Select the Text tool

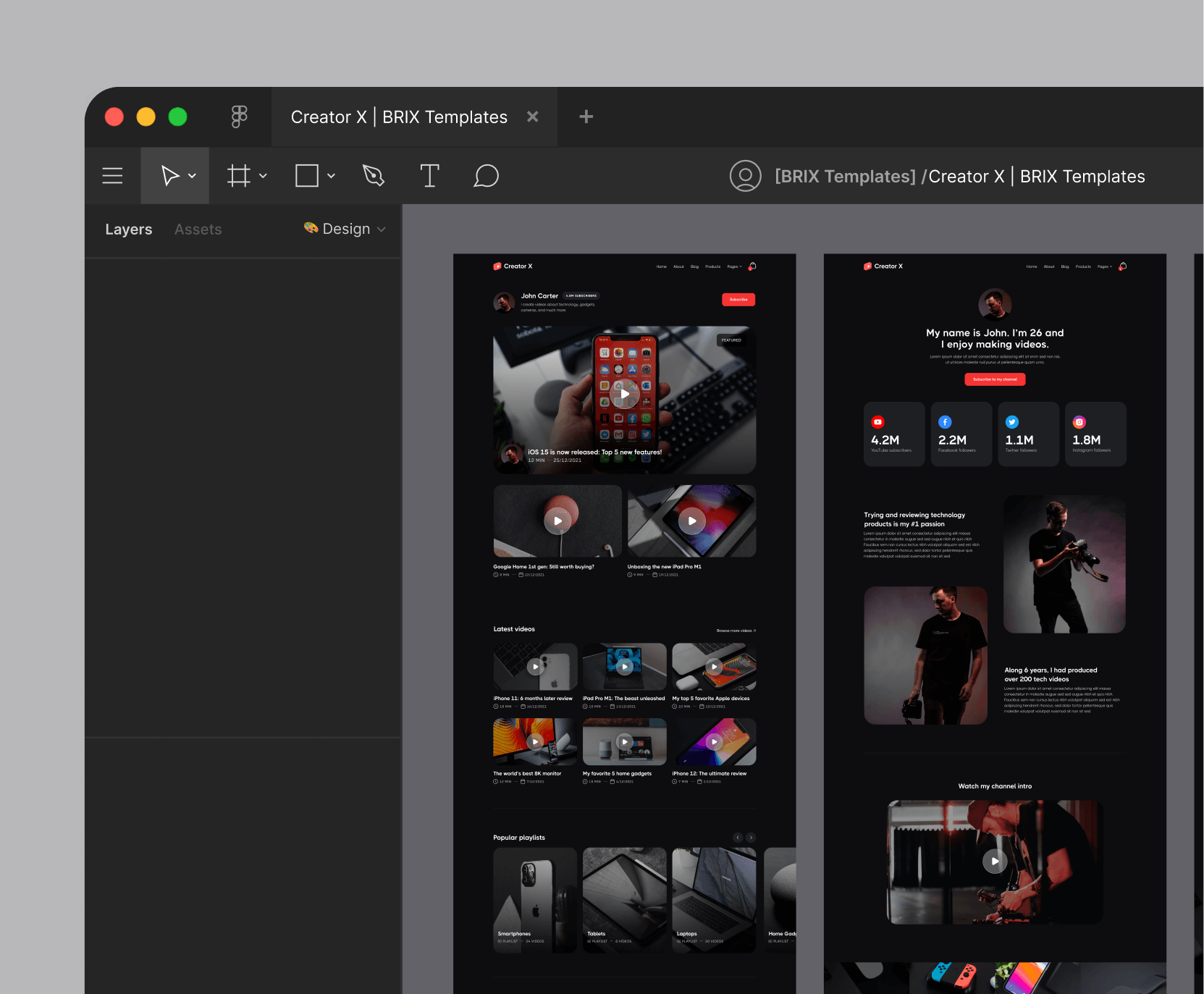(x=429, y=176)
